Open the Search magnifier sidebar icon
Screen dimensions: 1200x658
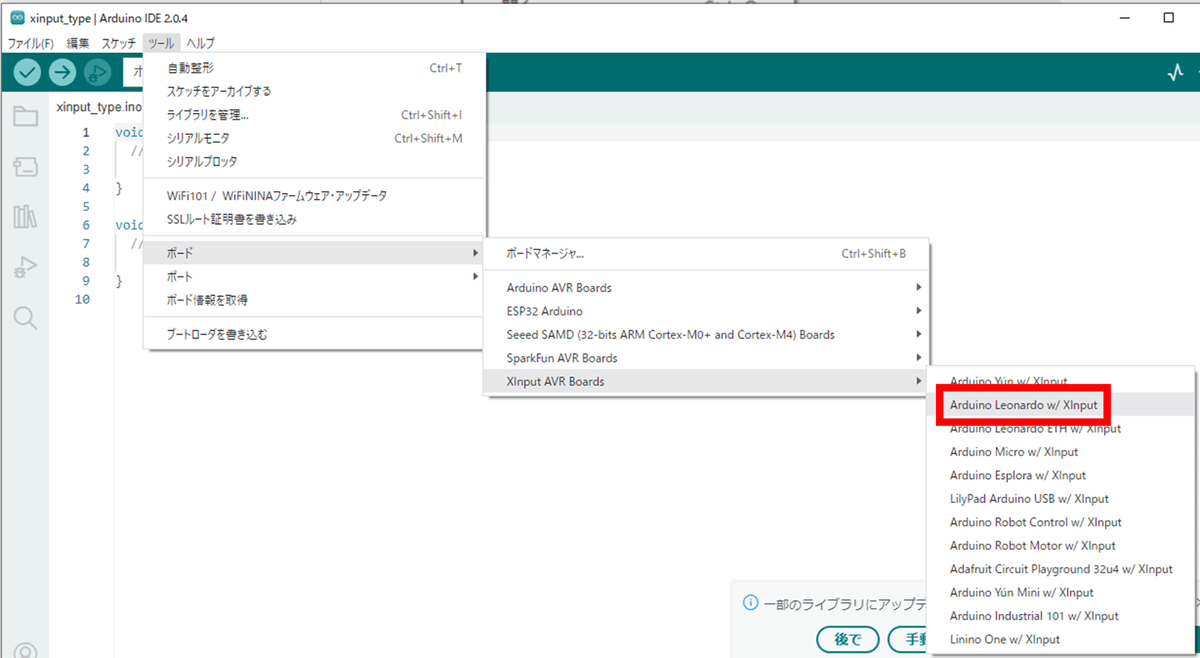25,318
